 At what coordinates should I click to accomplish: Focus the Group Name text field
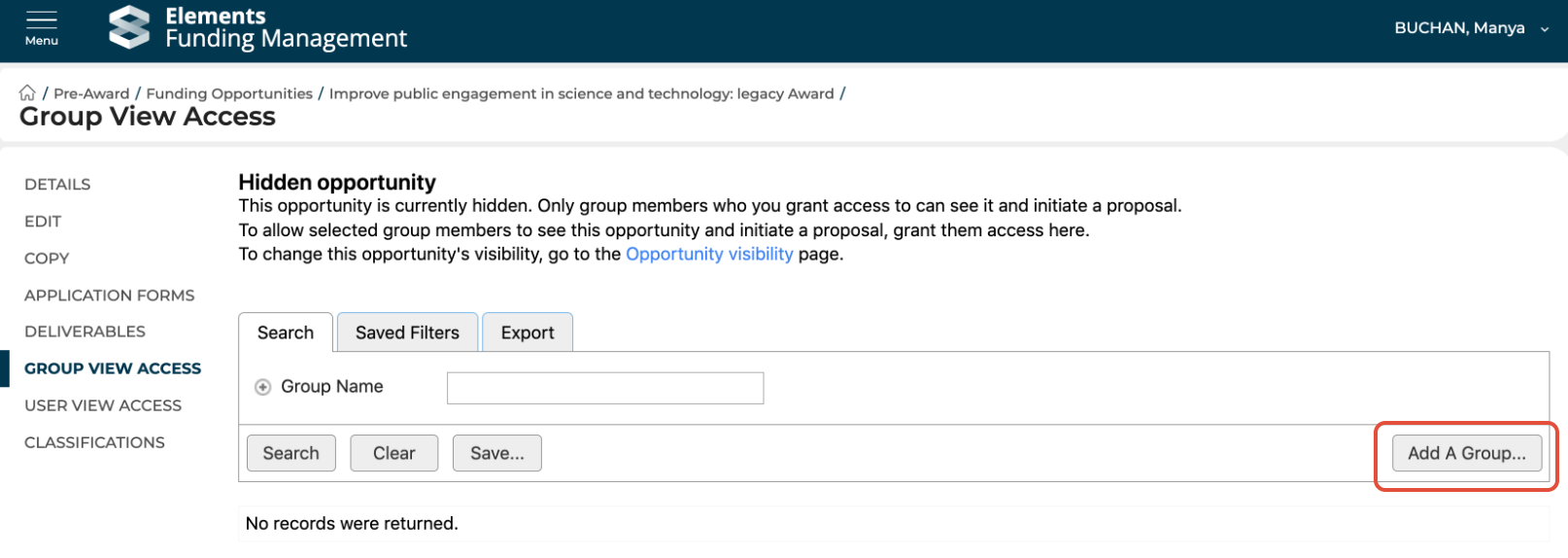coord(604,388)
